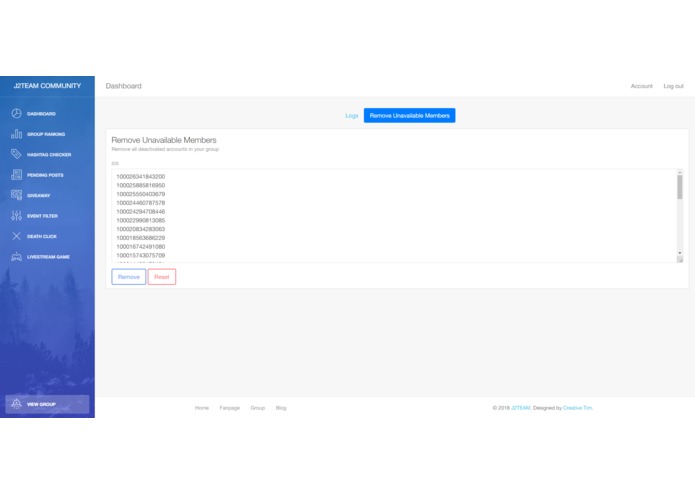The image size is (695, 494).
Task: Click inside the IDs text area
Action: pyautogui.click(x=394, y=216)
